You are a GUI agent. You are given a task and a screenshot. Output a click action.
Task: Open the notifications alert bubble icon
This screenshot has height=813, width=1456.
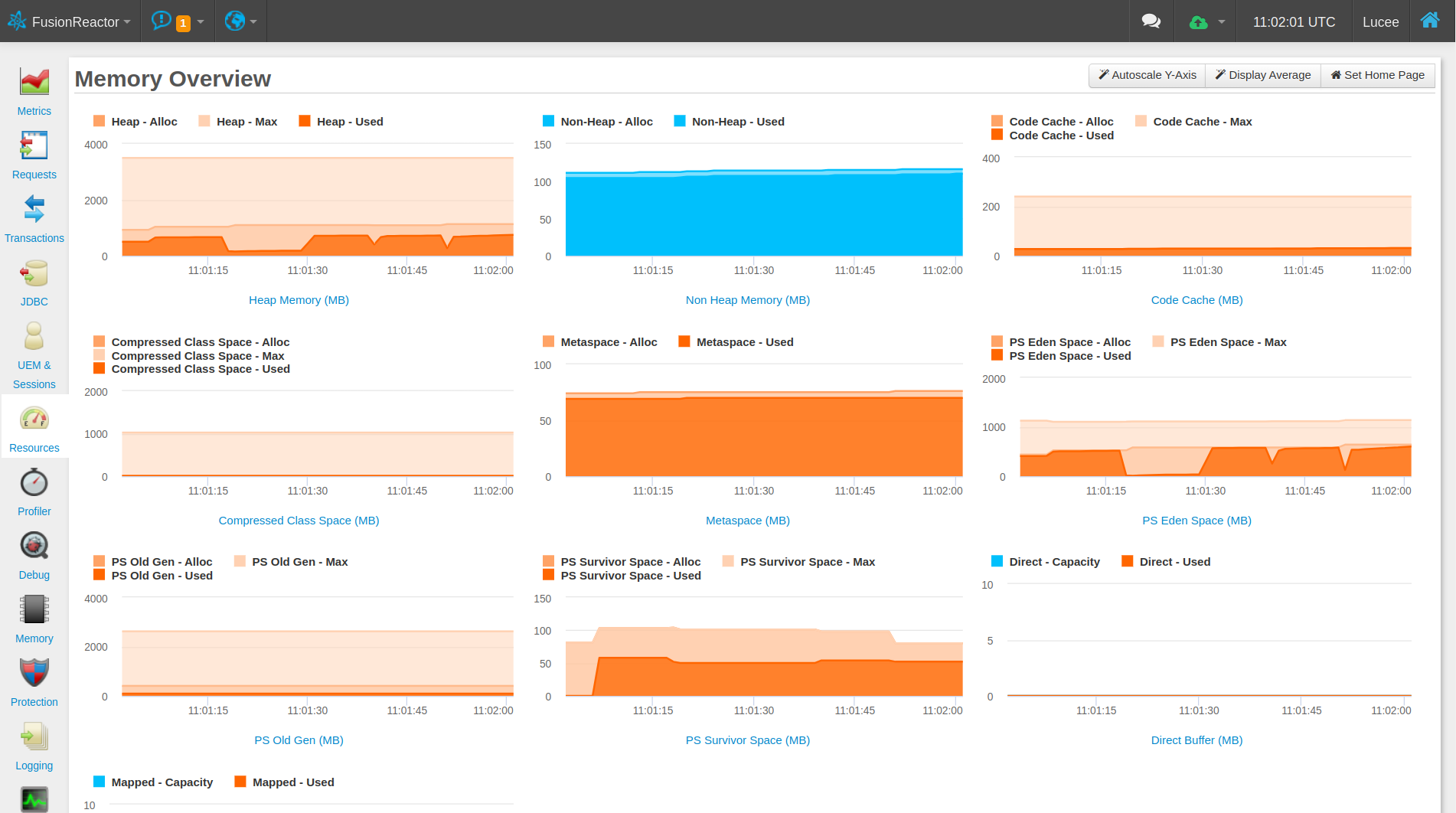tap(161, 21)
